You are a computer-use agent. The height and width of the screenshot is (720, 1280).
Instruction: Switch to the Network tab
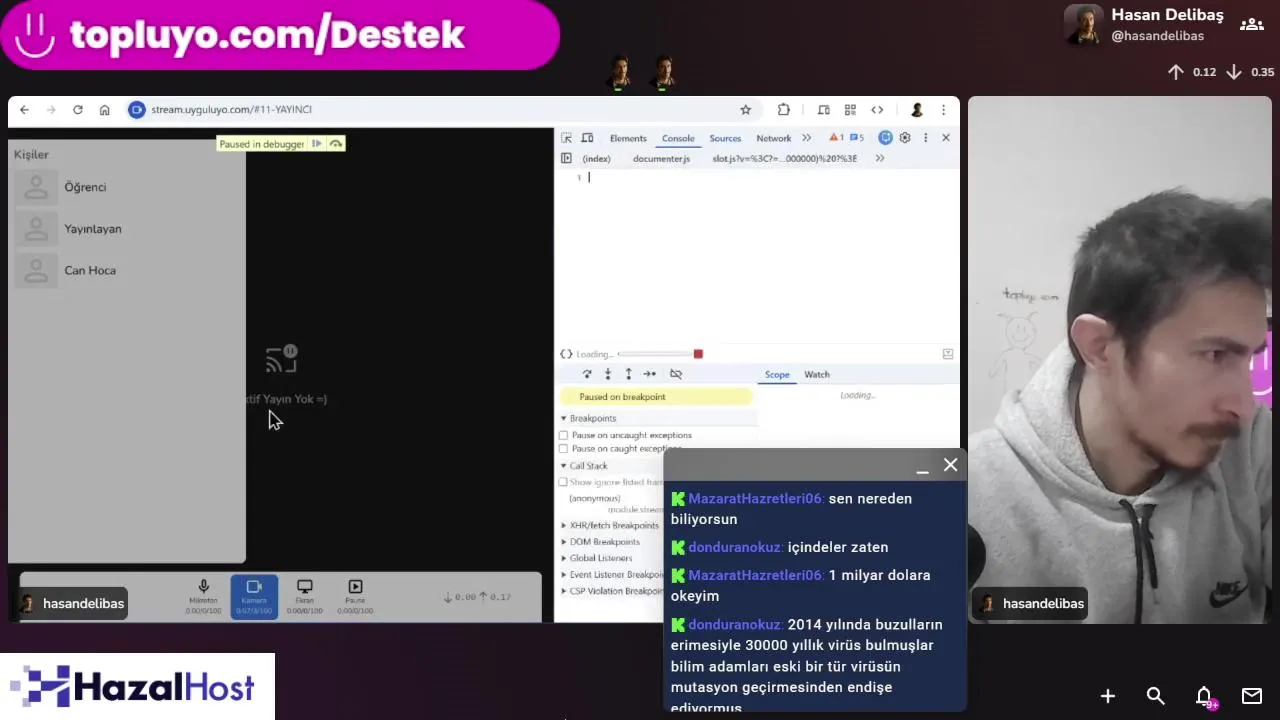[x=773, y=138]
